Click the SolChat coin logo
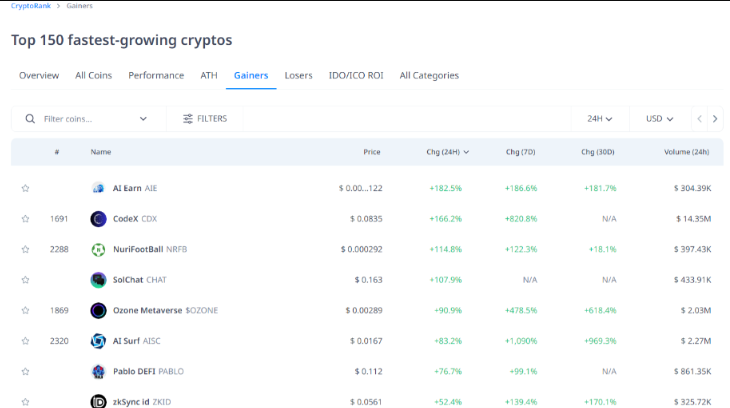The width and height of the screenshot is (730, 408). point(98,280)
